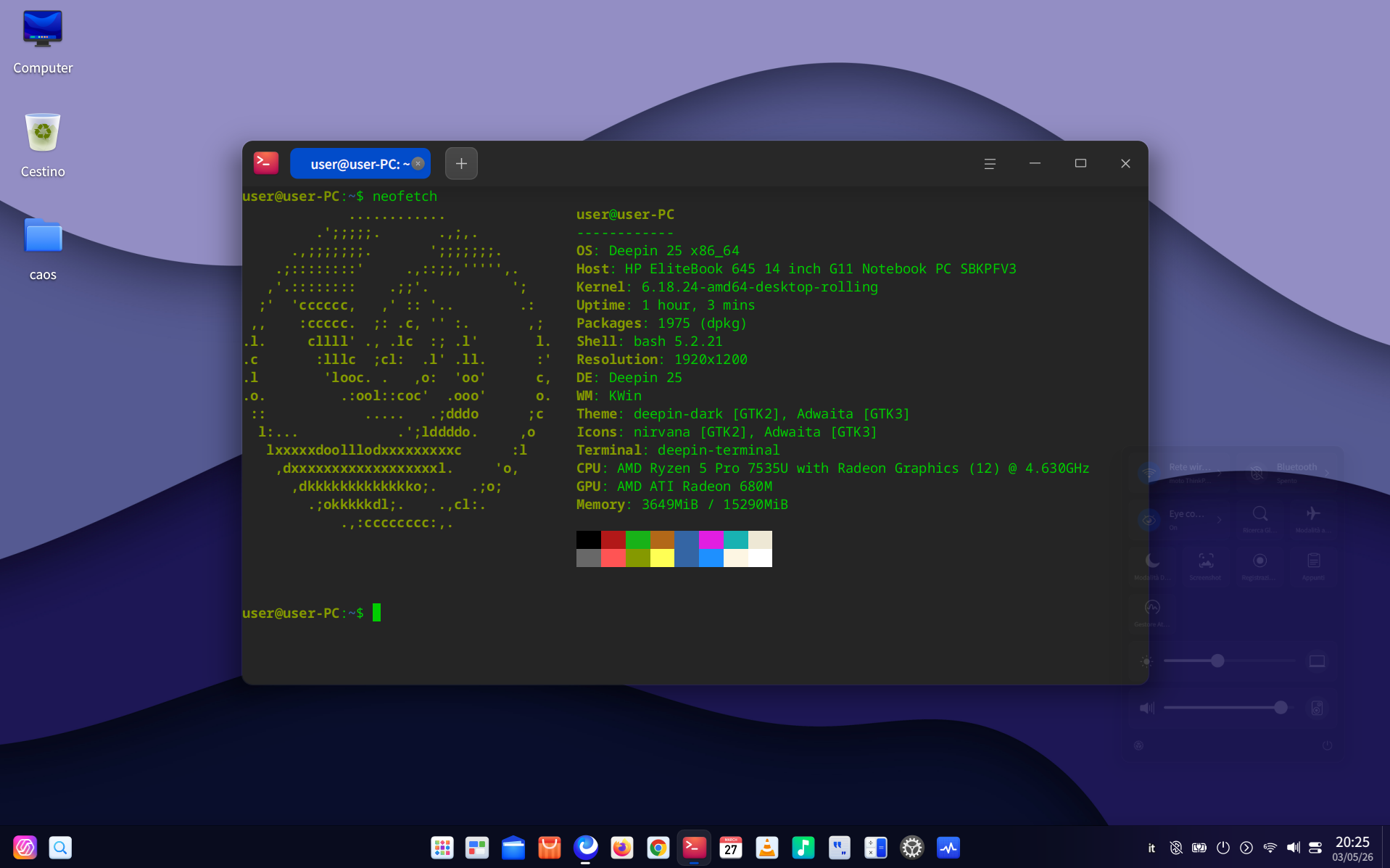Minimize the terminal window
Screen dimensions: 1390x868
coord(1035,164)
